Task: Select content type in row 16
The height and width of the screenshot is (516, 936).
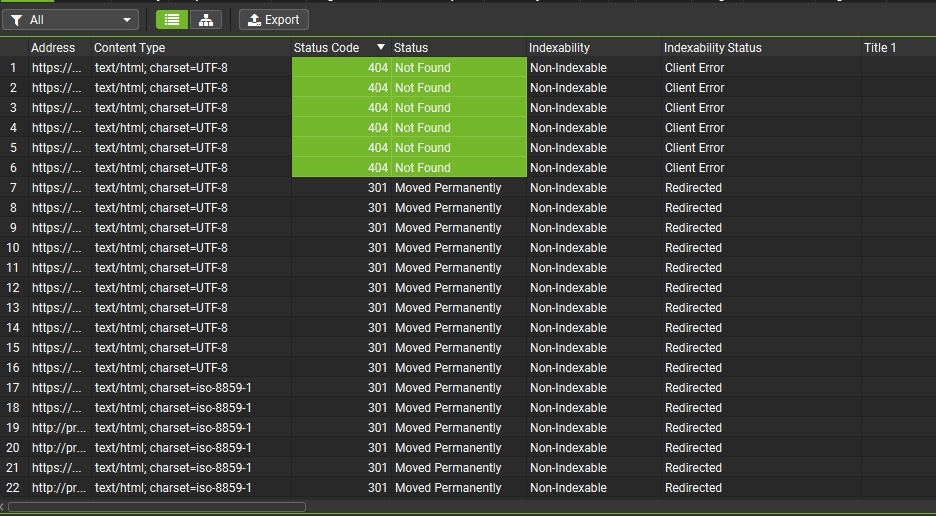Action: click(x=192, y=368)
